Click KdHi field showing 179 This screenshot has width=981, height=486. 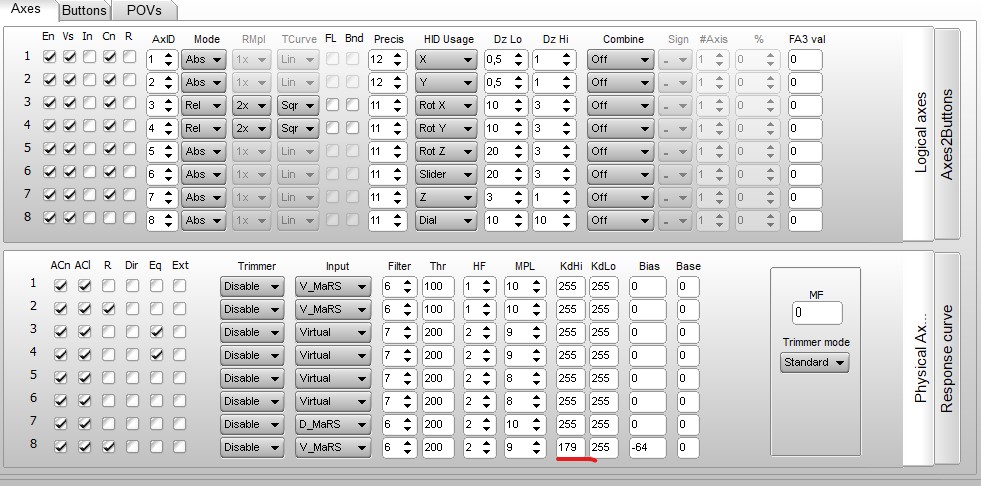click(x=571, y=447)
